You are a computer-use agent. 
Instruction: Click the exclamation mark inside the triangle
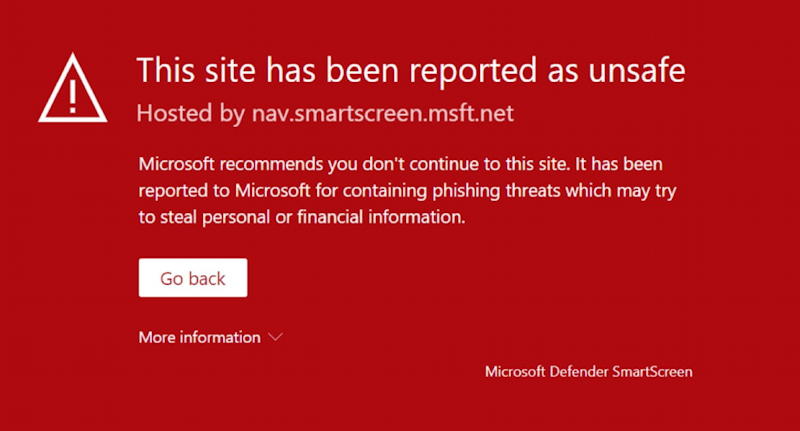point(73,95)
